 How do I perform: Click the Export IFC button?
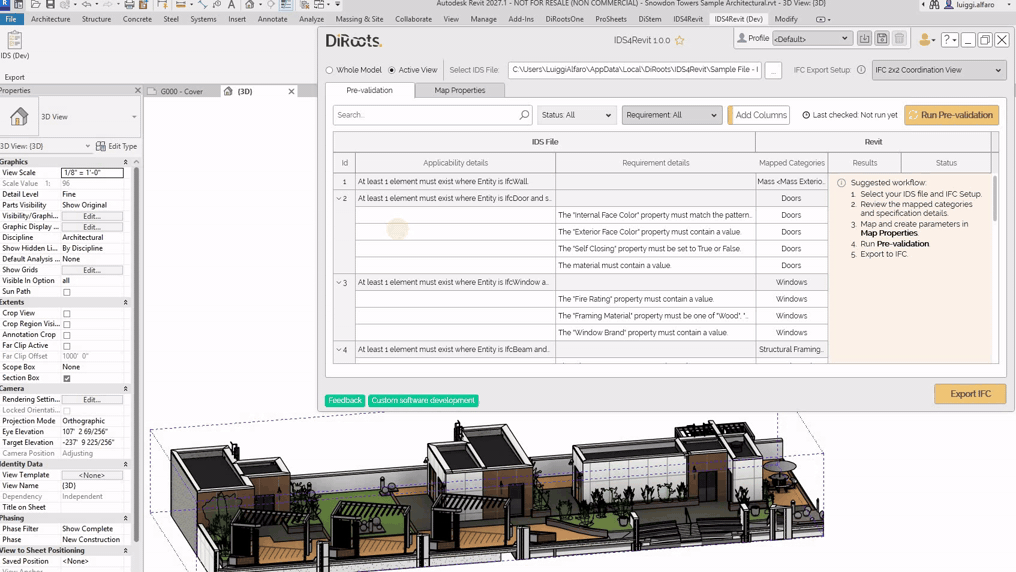click(970, 394)
